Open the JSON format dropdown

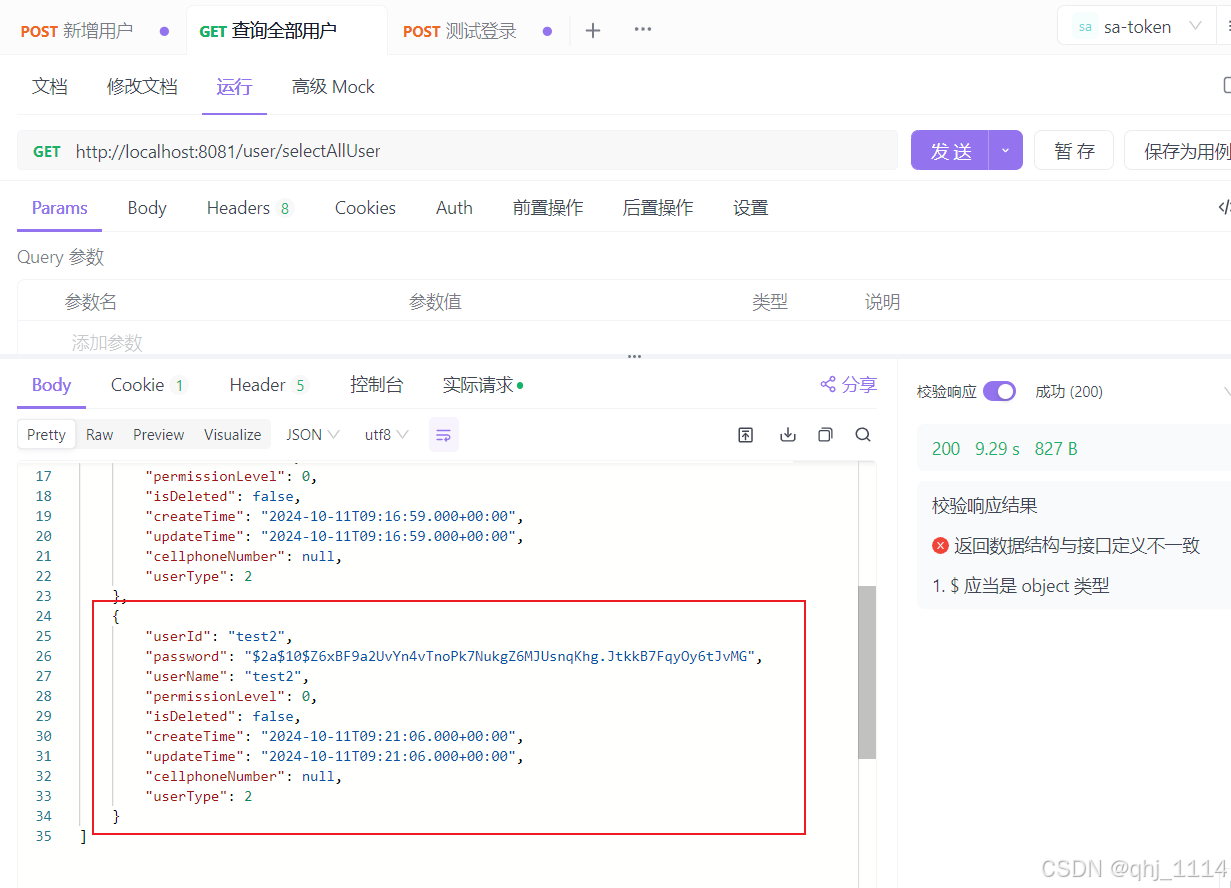pos(310,434)
